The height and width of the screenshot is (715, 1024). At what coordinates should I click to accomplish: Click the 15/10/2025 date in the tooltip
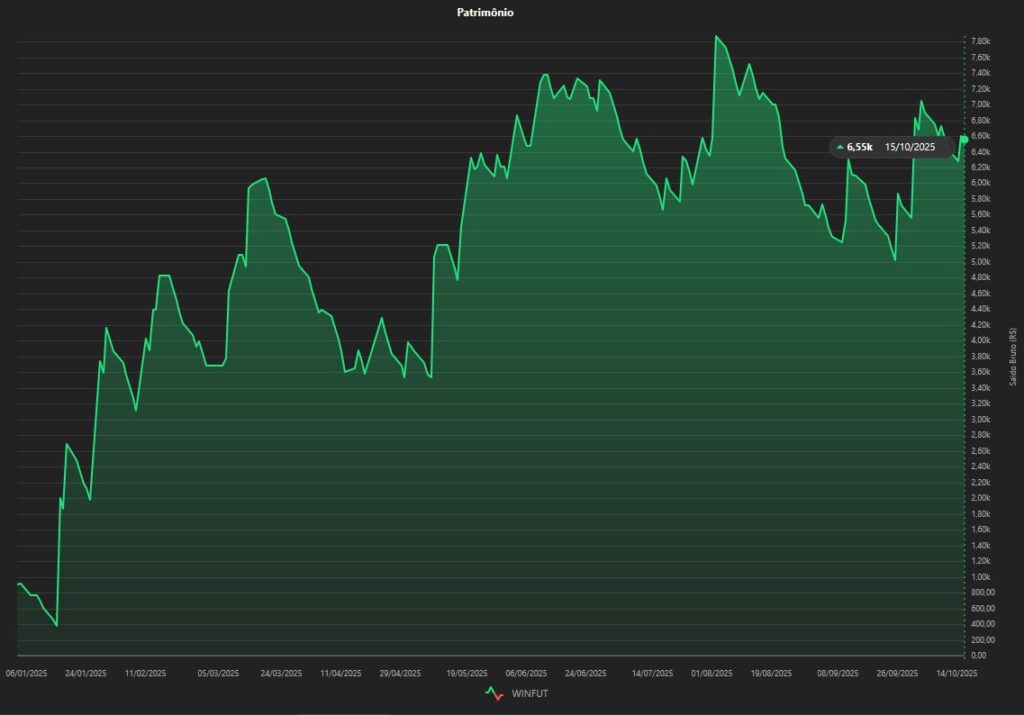tap(910, 147)
